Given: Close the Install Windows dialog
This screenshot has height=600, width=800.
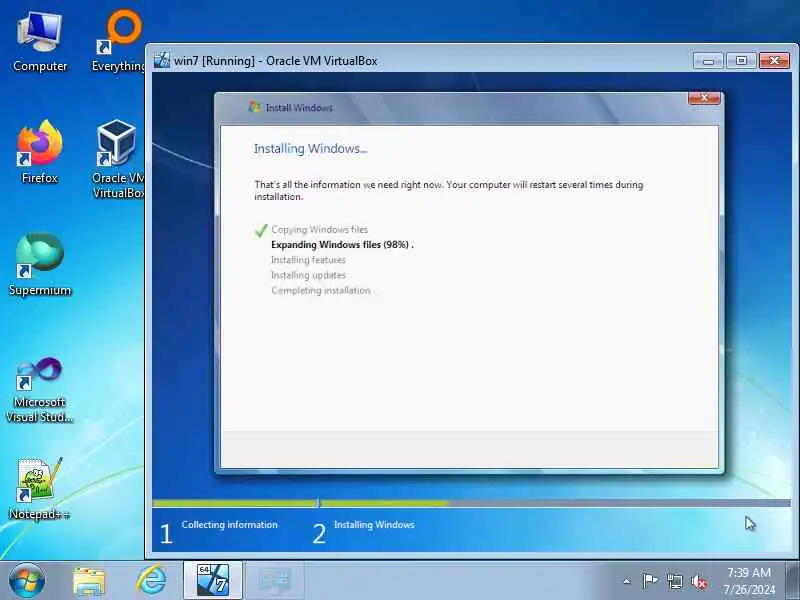Looking at the screenshot, I should pyautogui.click(x=704, y=98).
